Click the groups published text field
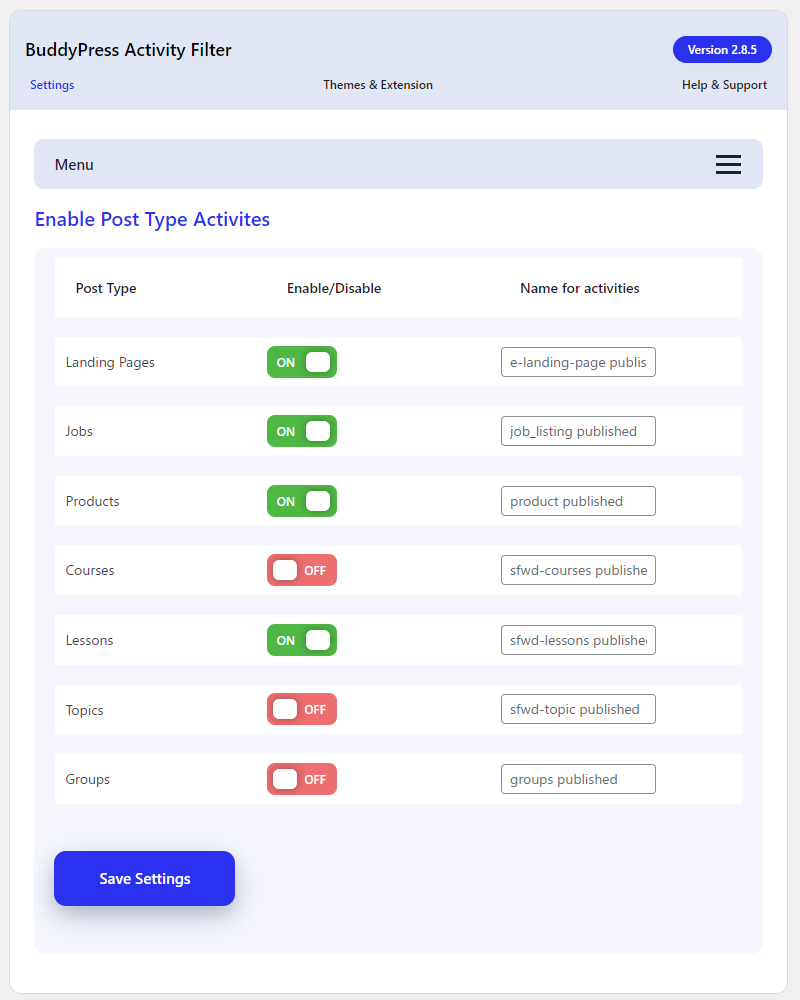The width and height of the screenshot is (800, 1000). point(578,779)
